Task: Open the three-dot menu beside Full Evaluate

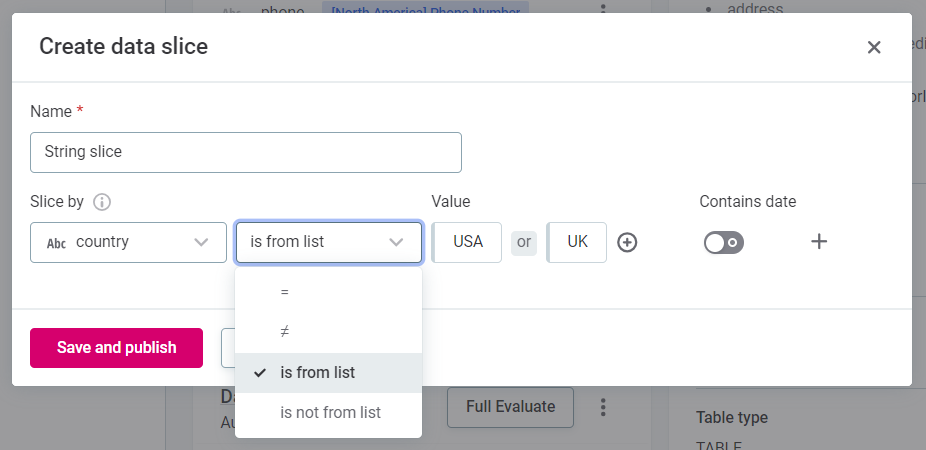Action: (603, 407)
